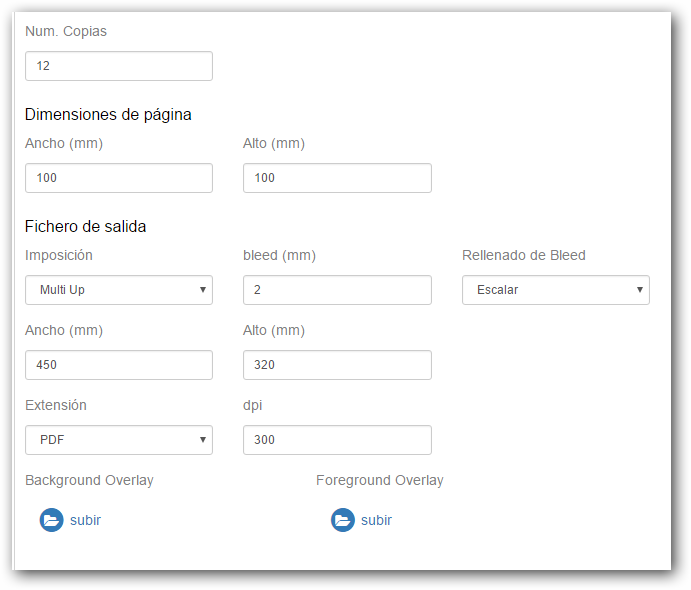The image size is (691, 590).
Task: Open the Extensión dropdown showing PDF
Action: click(119, 440)
